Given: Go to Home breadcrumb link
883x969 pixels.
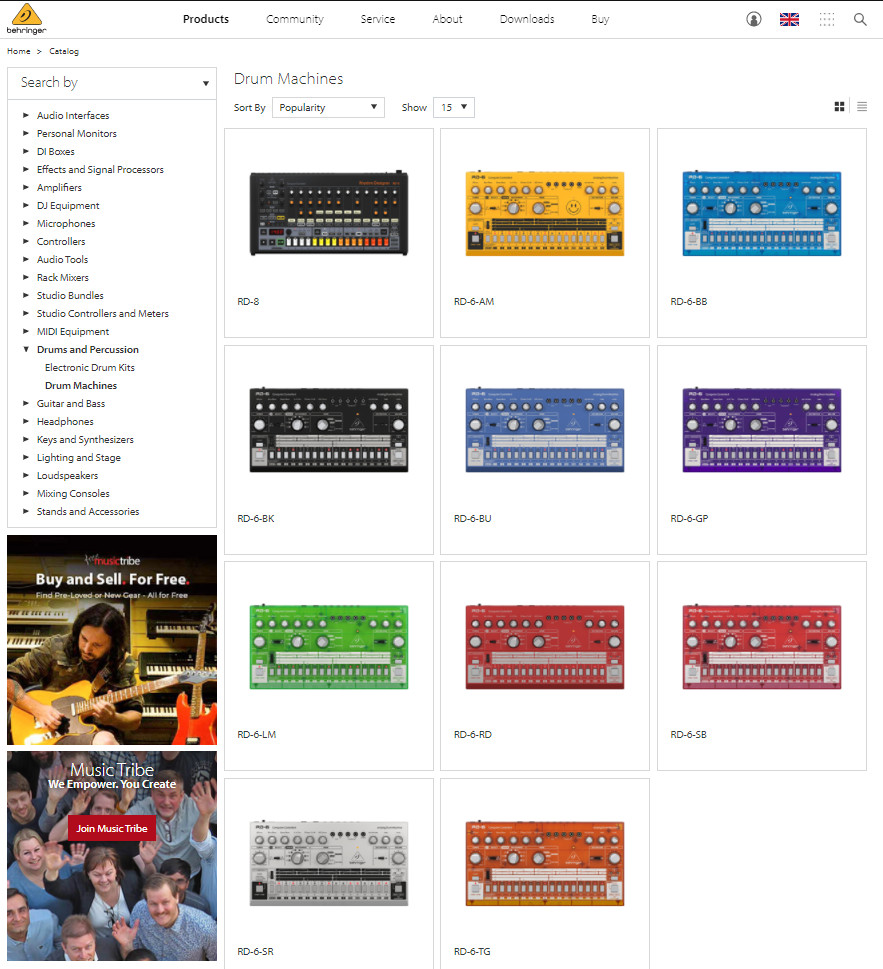Looking at the screenshot, I should pos(18,51).
